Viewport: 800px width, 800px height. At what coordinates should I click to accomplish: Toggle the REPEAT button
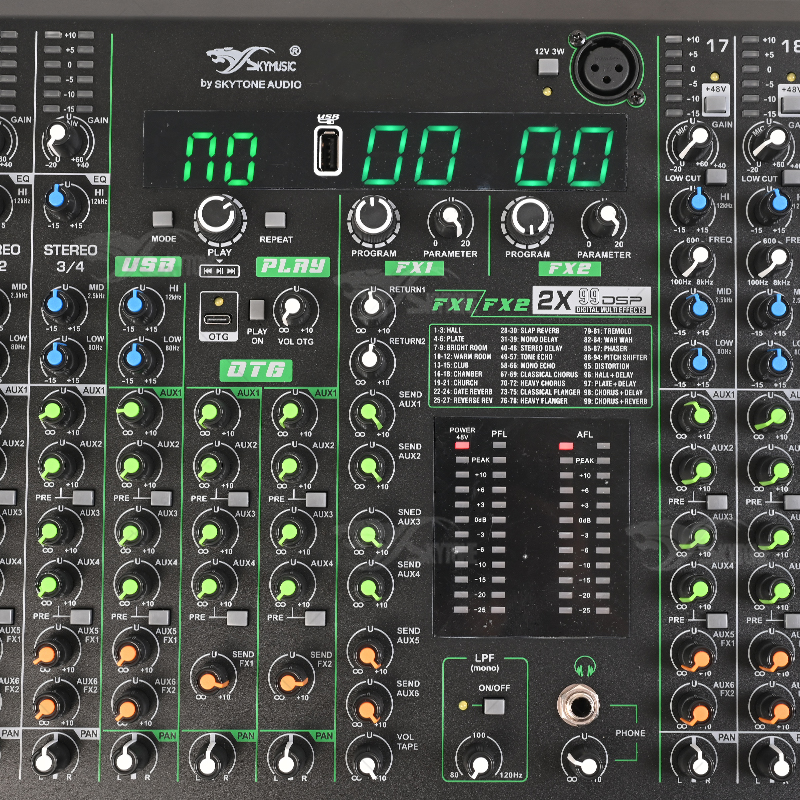coord(275,218)
